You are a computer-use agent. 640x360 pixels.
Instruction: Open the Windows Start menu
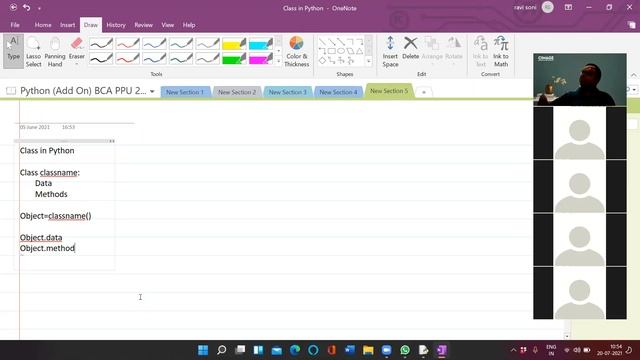pyautogui.click(x=203, y=350)
